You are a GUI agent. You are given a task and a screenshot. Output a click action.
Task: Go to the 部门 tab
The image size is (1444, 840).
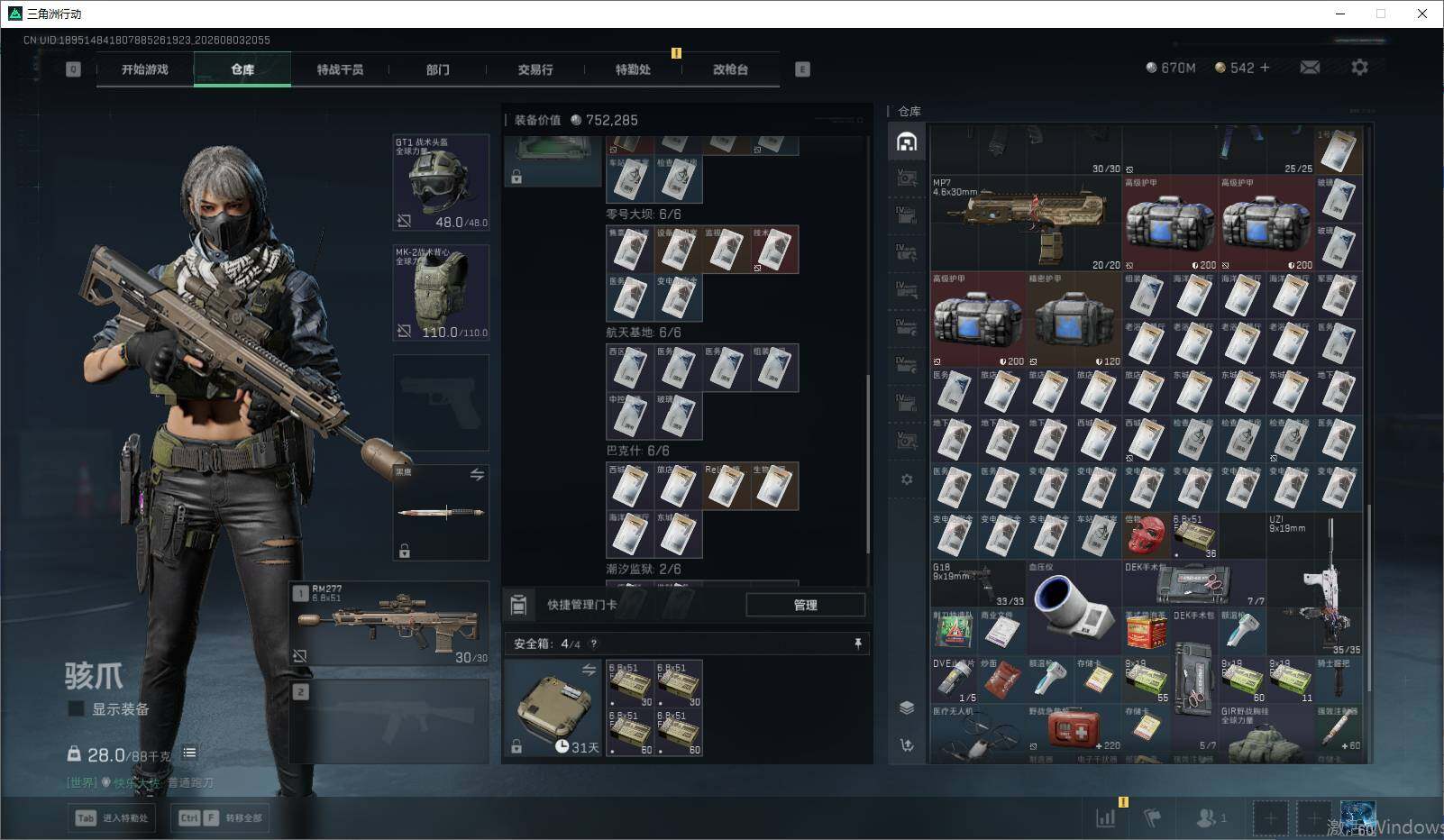438,69
